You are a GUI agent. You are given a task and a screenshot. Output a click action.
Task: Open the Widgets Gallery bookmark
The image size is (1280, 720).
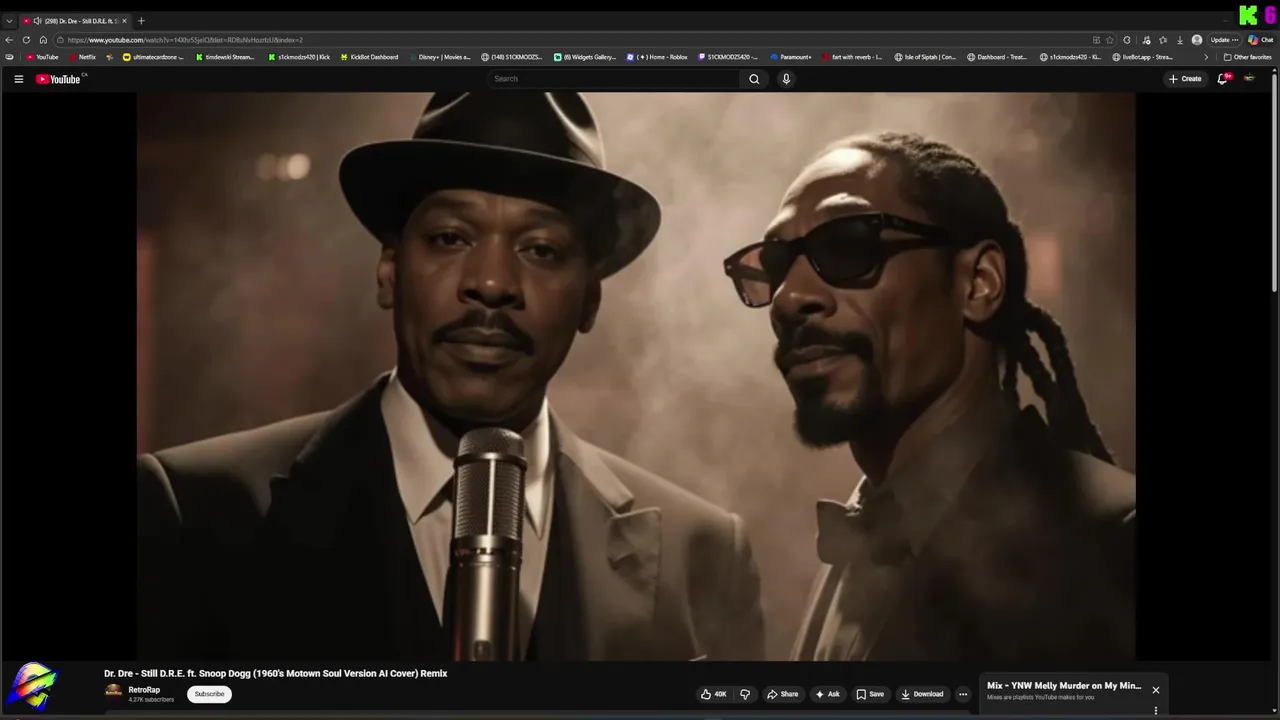[x=585, y=57]
